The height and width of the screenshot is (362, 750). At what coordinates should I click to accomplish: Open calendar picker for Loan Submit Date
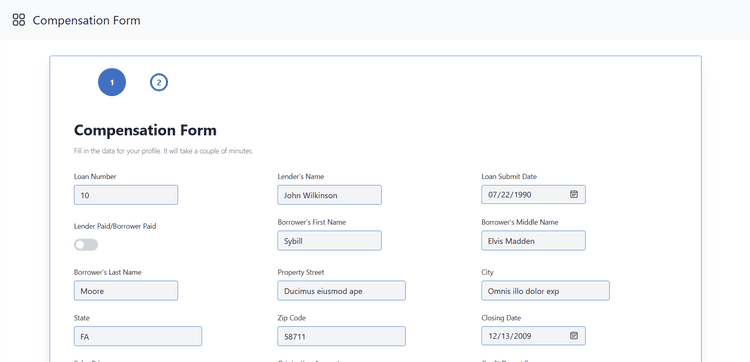pos(574,195)
